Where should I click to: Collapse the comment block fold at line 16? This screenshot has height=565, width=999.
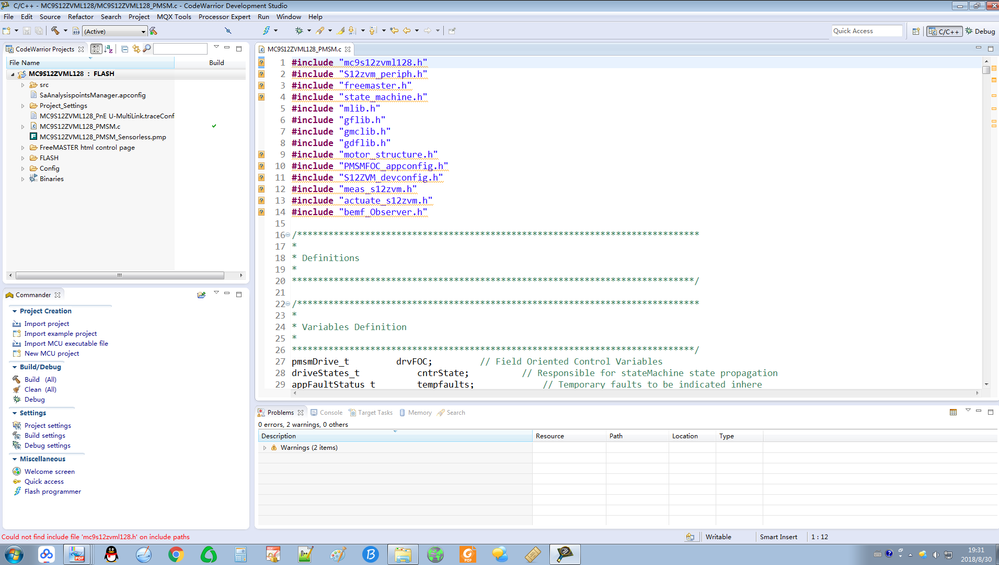(288, 235)
